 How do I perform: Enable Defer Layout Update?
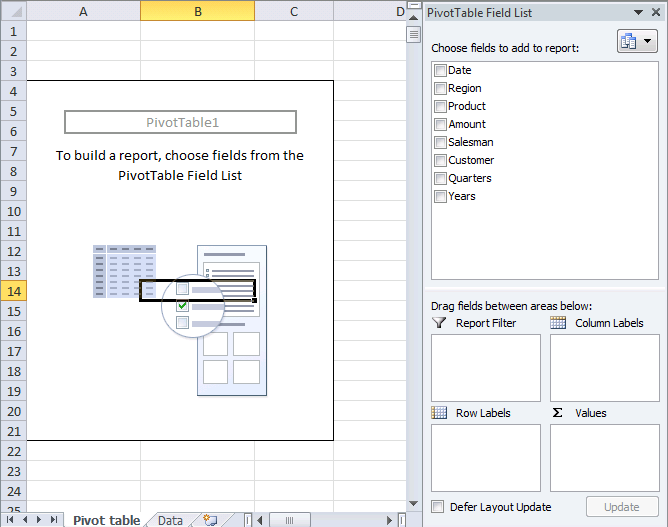(x=437, y=507)
